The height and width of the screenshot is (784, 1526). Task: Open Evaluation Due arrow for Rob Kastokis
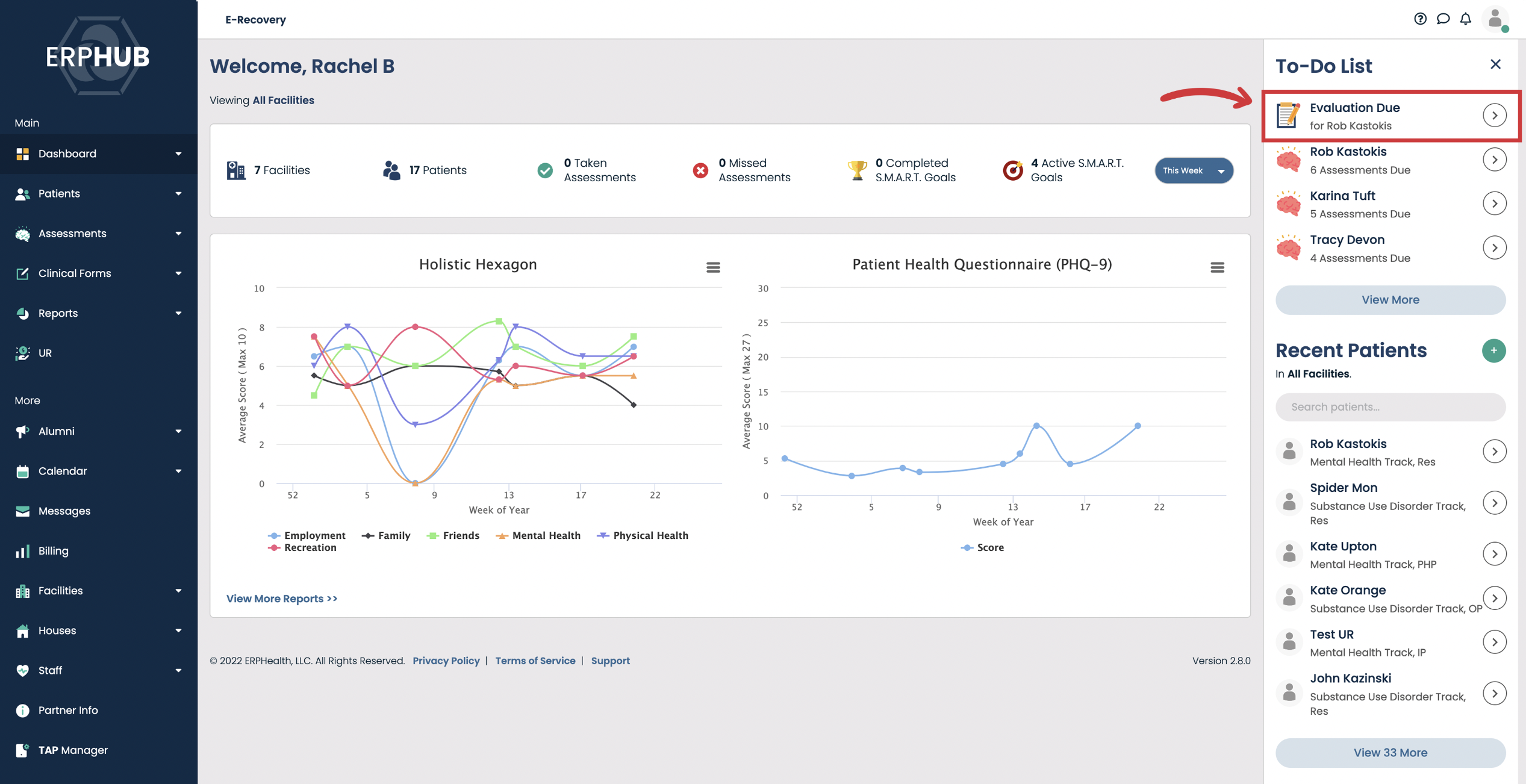click(1494, 116)
